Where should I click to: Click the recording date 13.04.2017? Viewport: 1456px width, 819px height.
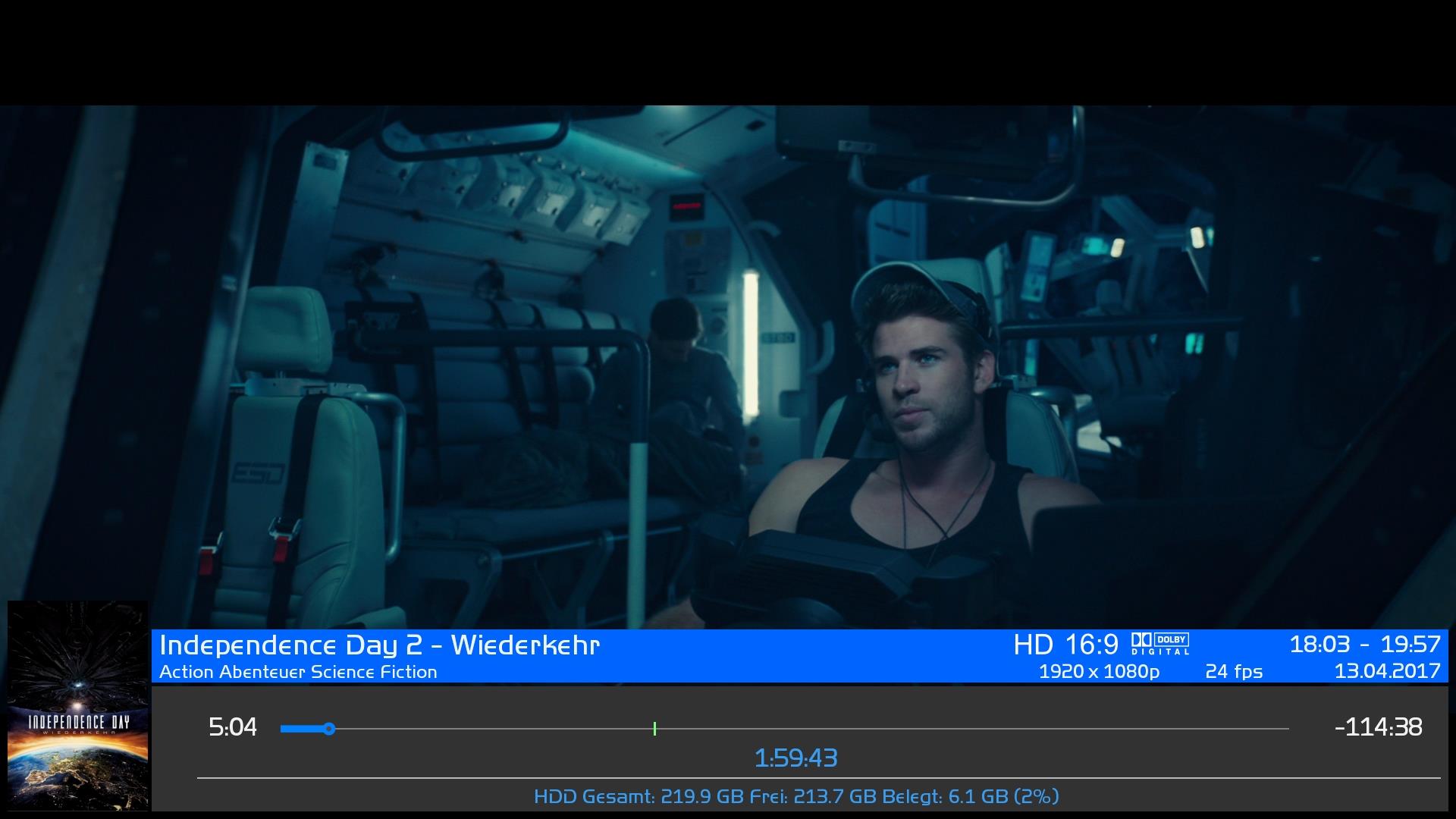point(1387,671)
